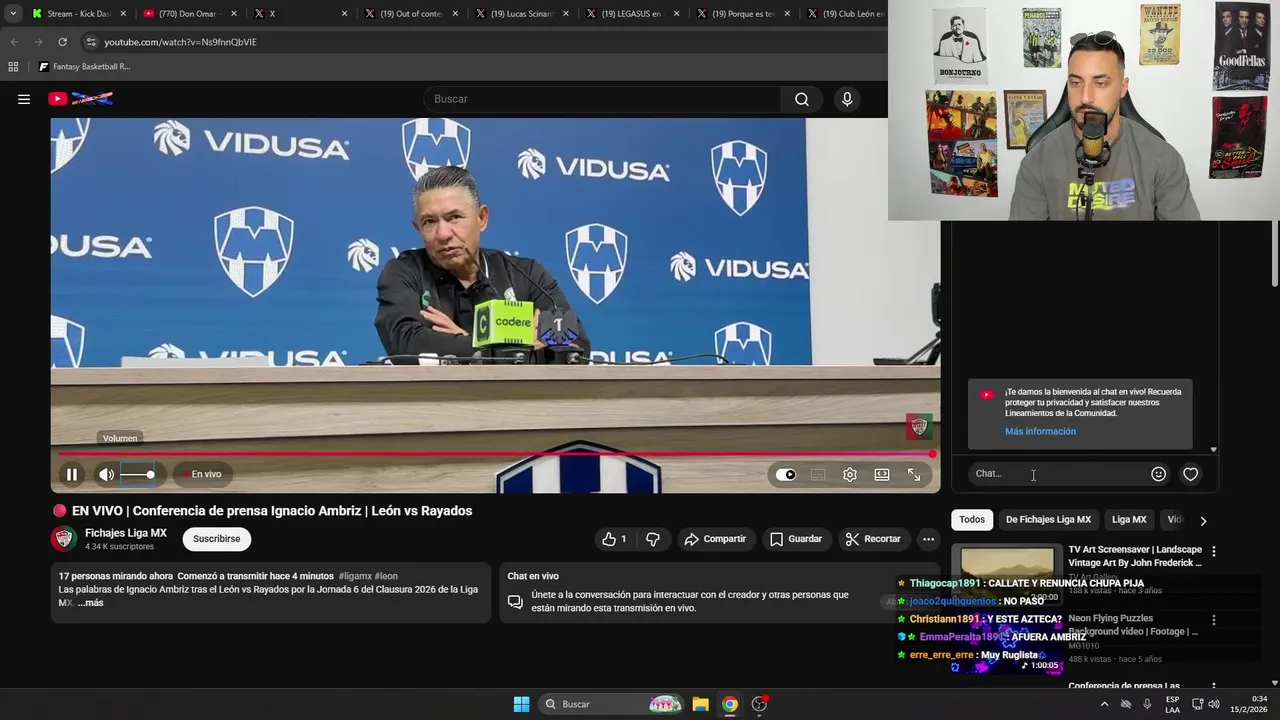Adjust the player volume slider
The height and width of the screenshot is (720, 1280).
pyautogui.click(x=137, y=475)
